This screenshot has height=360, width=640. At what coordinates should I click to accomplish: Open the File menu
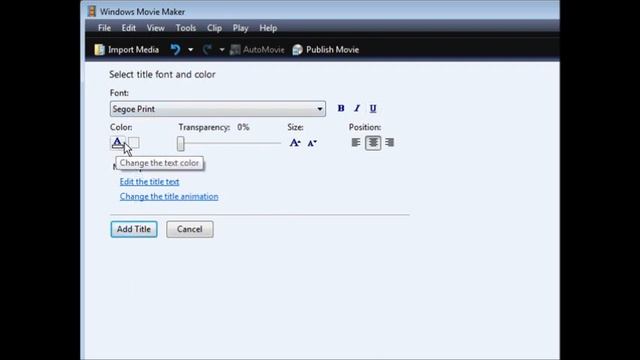[x=104, y=28]
